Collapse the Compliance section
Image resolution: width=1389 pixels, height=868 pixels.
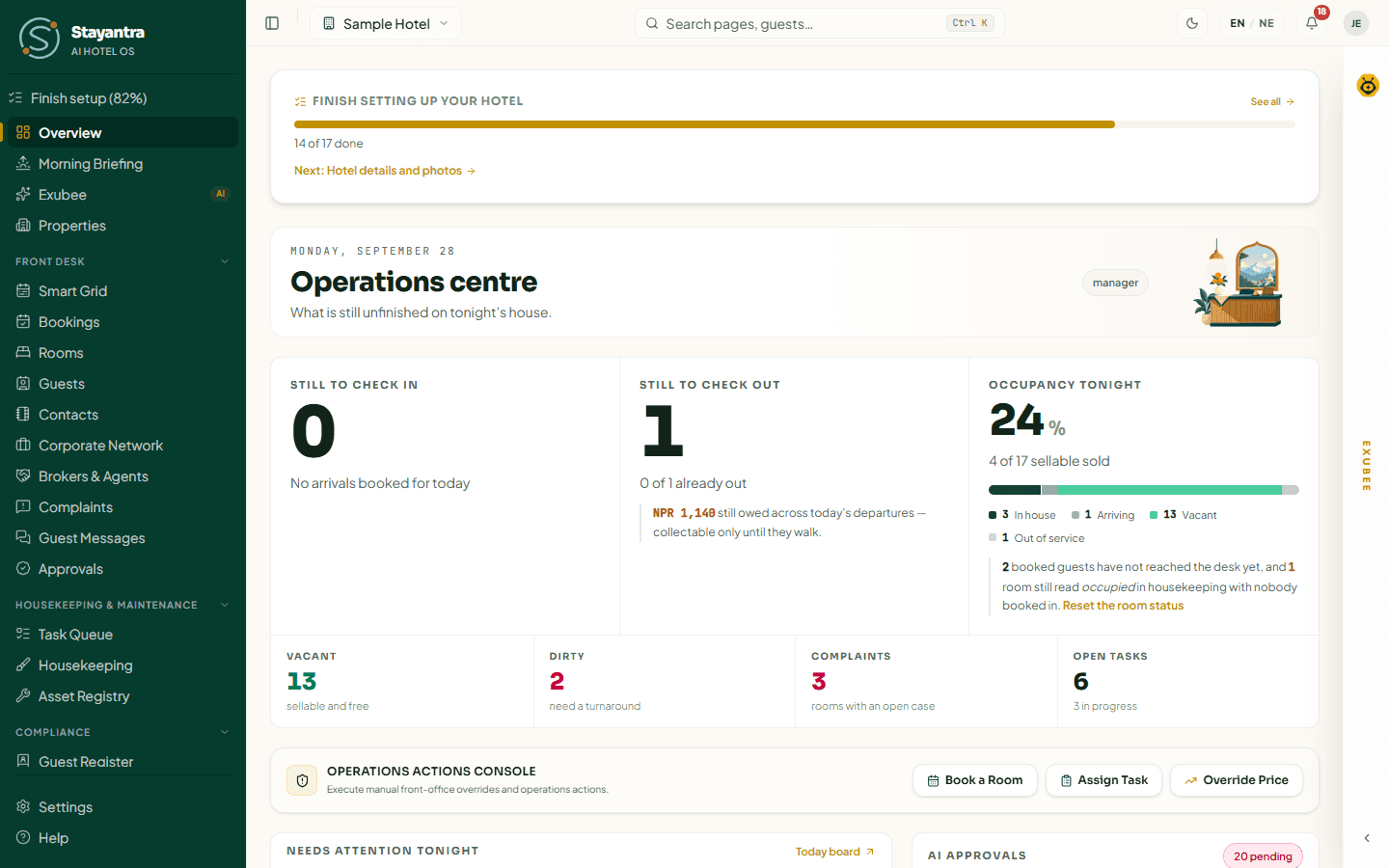[x=123, y=732]
